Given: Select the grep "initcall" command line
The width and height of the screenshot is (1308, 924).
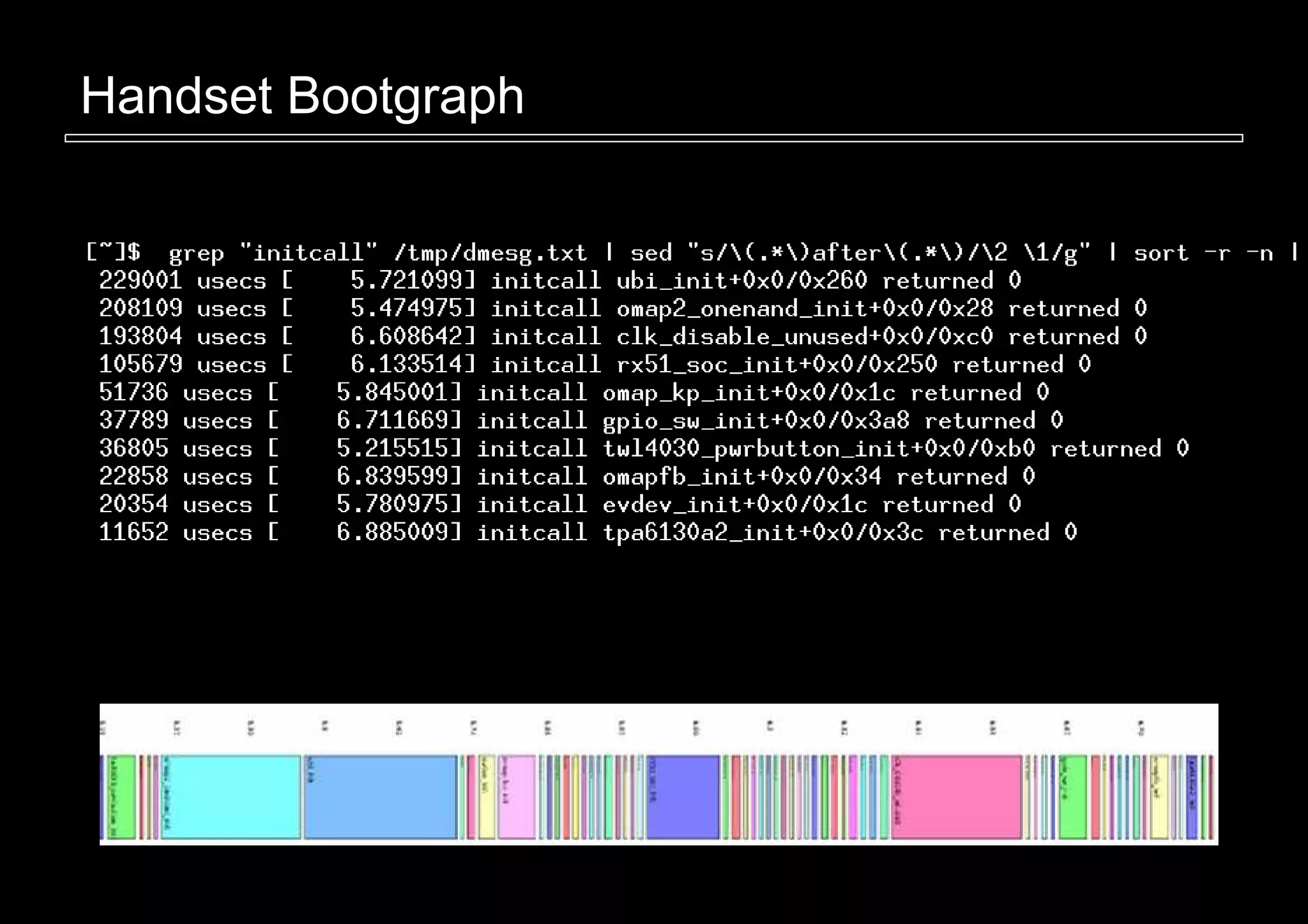Looking at the screenshot, I should (693, 253).
